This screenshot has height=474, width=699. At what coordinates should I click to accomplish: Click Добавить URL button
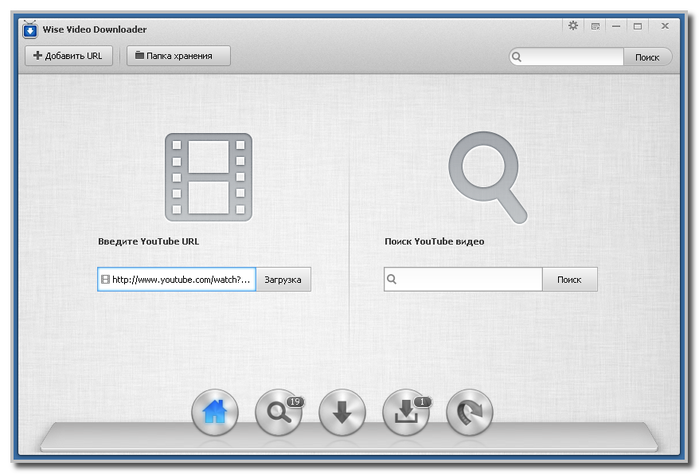69,56
